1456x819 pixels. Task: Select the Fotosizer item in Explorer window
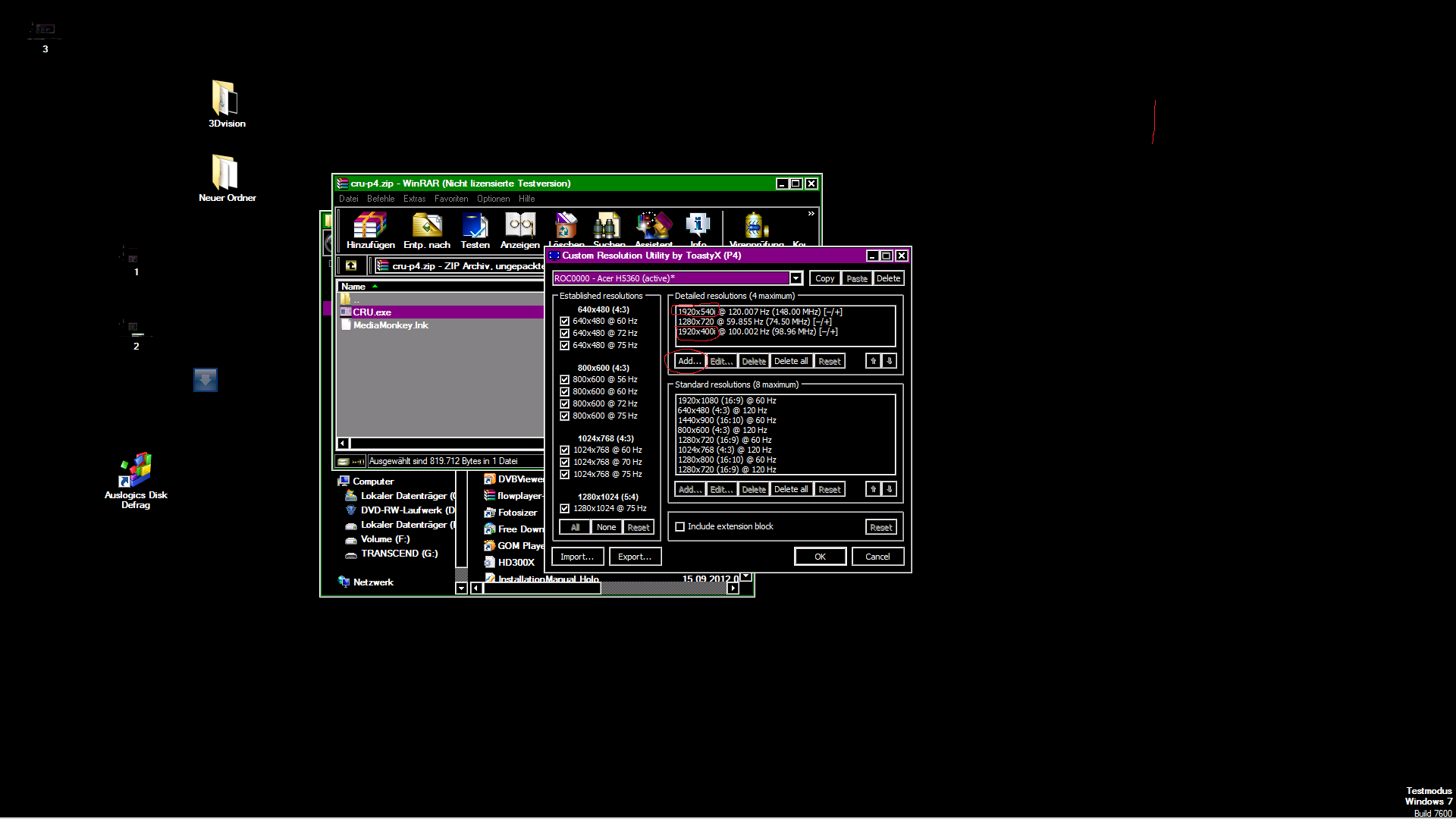point(510,513)
